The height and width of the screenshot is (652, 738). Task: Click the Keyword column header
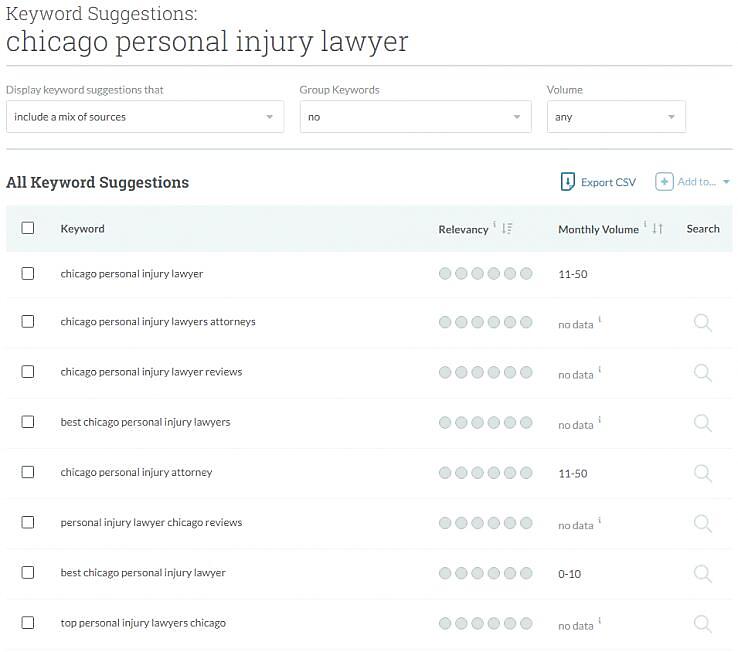(x=82, y=229)
